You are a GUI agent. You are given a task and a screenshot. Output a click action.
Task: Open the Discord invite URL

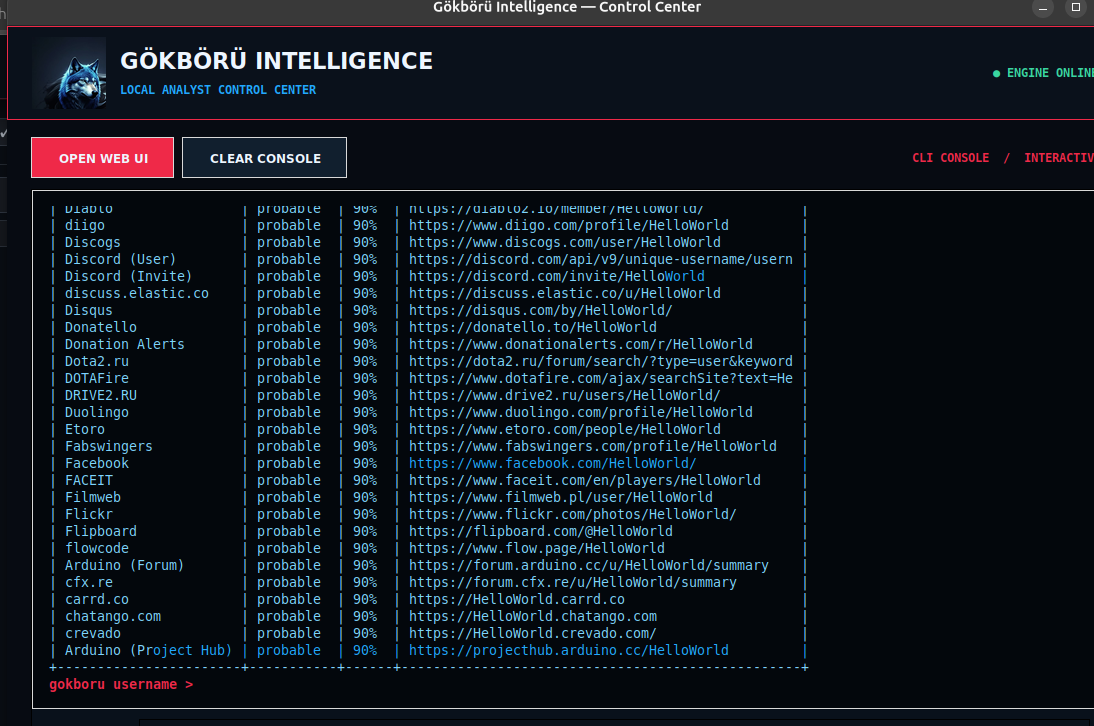pyautogui.click(x=557, y=276)
